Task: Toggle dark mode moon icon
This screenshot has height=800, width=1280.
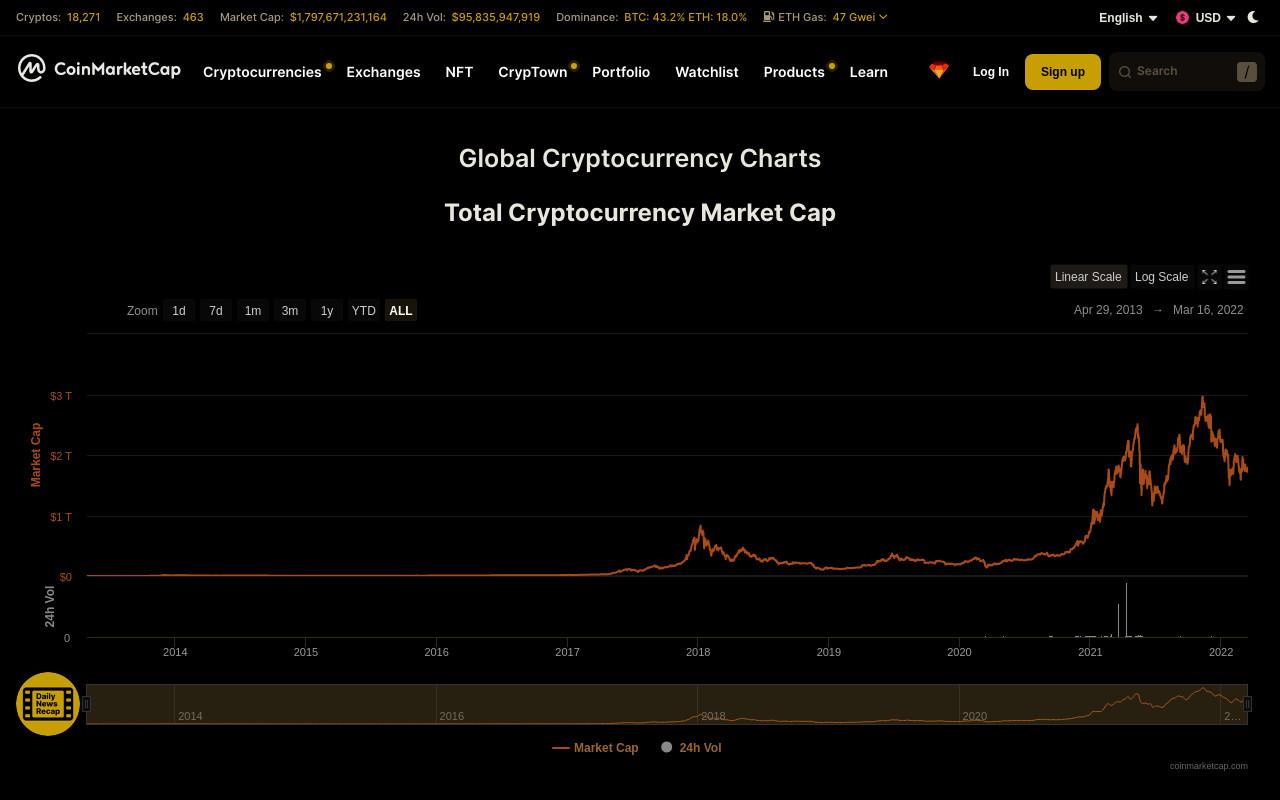Action: (1253, 17)
